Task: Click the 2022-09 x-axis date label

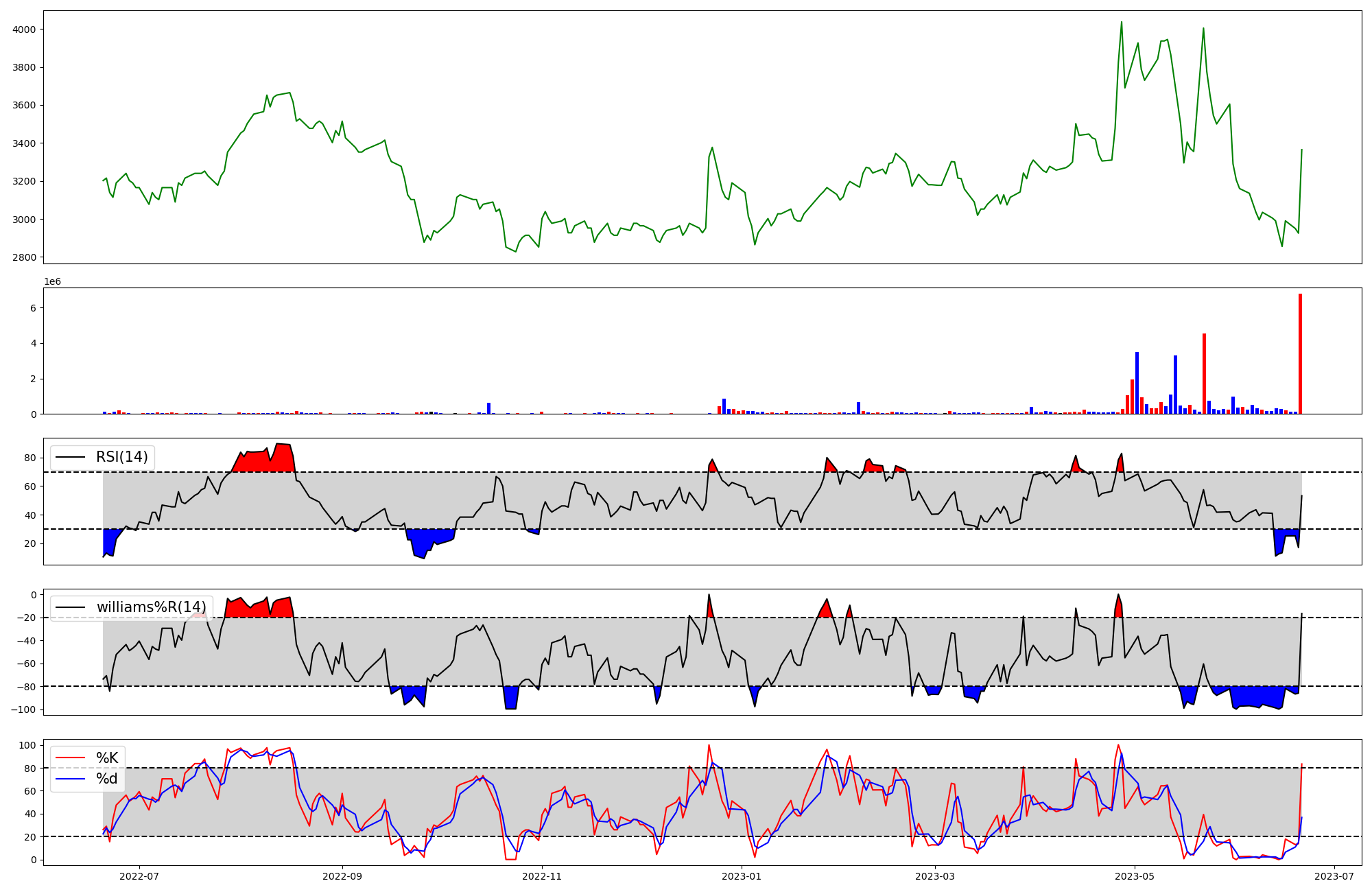Action: click(342, 876)
